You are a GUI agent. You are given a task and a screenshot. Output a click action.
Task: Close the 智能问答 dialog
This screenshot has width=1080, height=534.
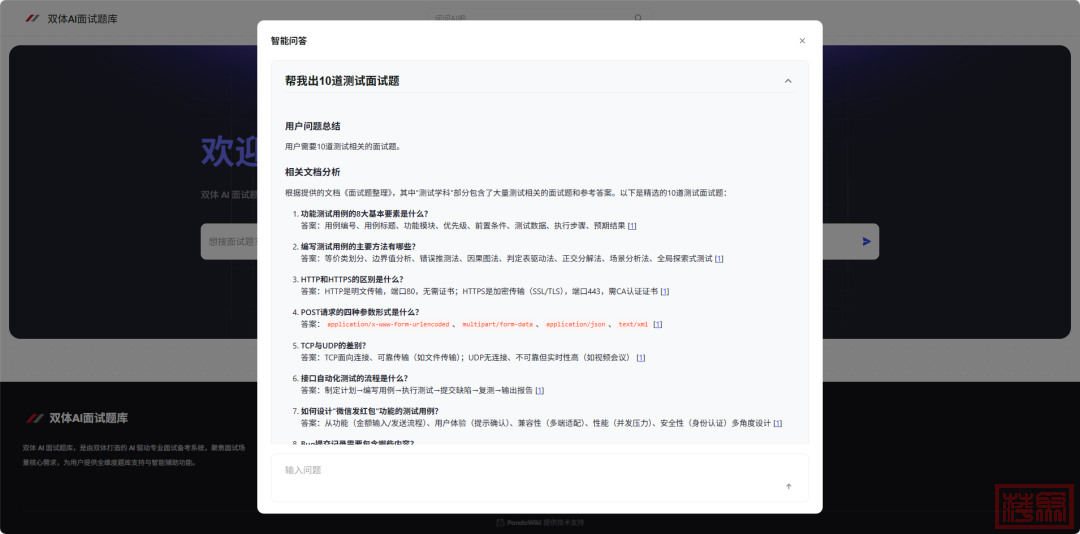coord(802,41)
